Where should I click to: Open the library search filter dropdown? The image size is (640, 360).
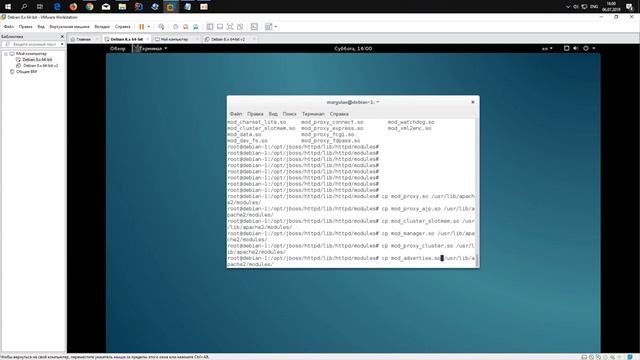tap(62, 44)
